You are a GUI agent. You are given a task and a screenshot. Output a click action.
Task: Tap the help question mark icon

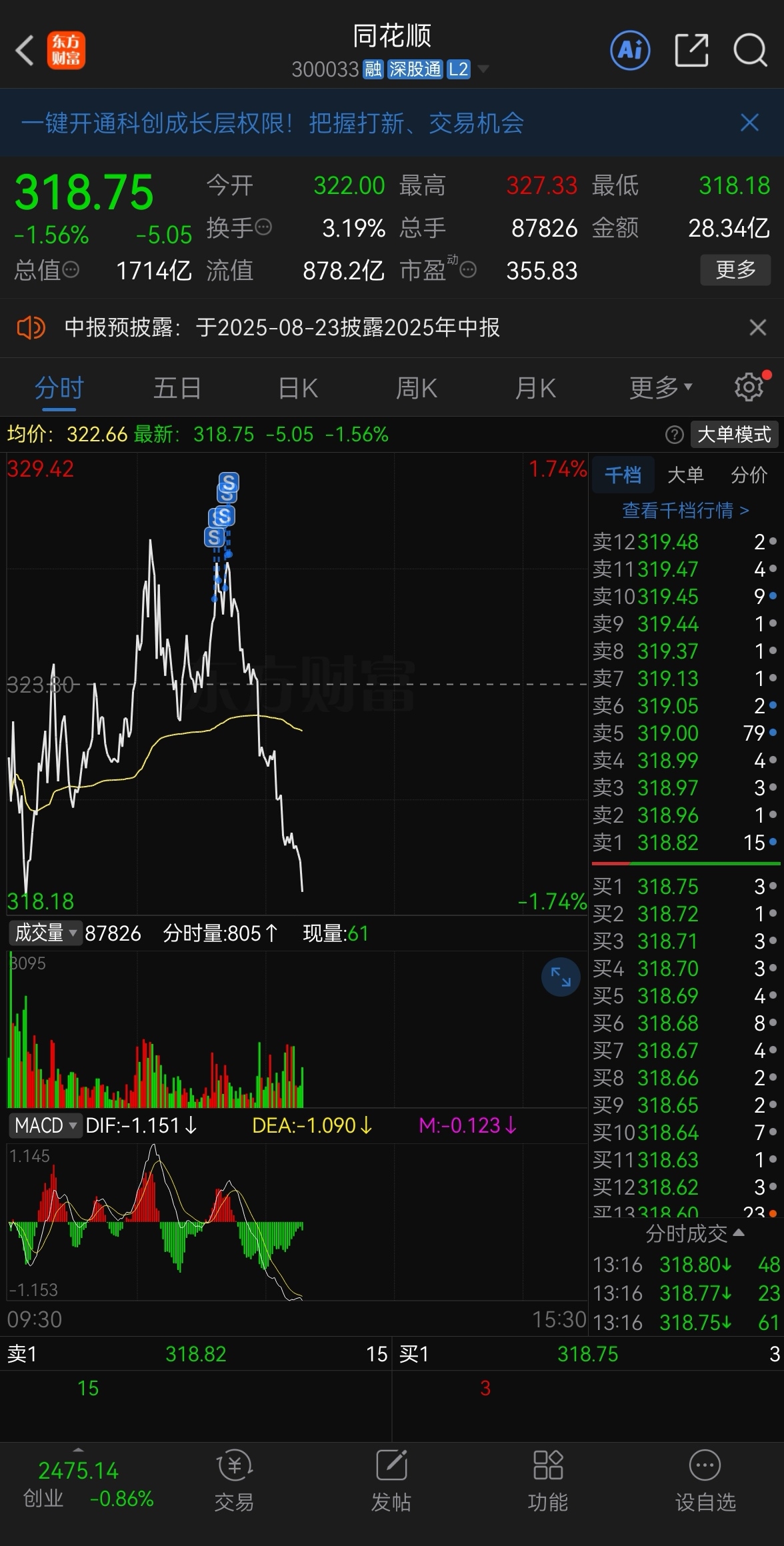click(674, 435)
